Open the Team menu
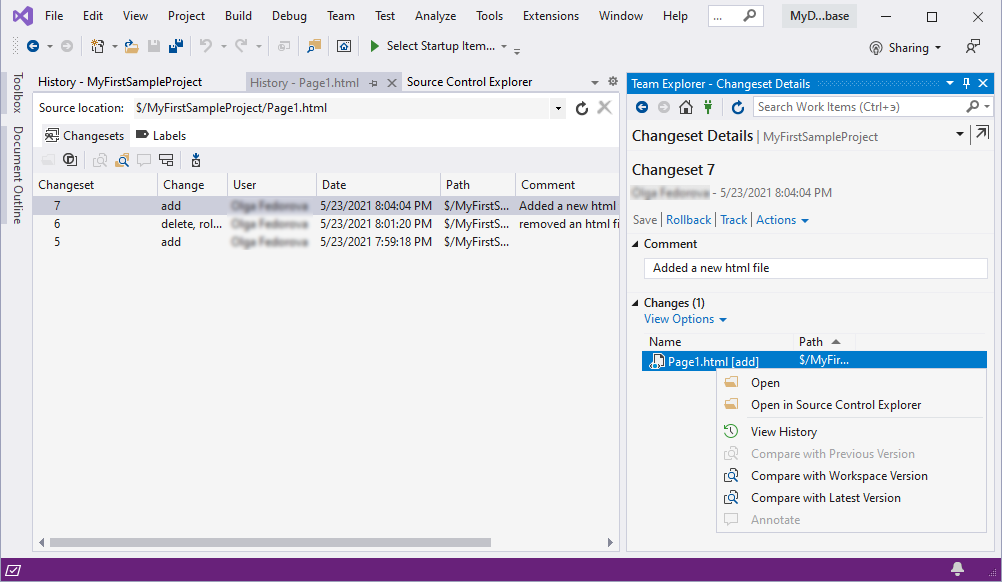1002x582 pixels. 341,16
